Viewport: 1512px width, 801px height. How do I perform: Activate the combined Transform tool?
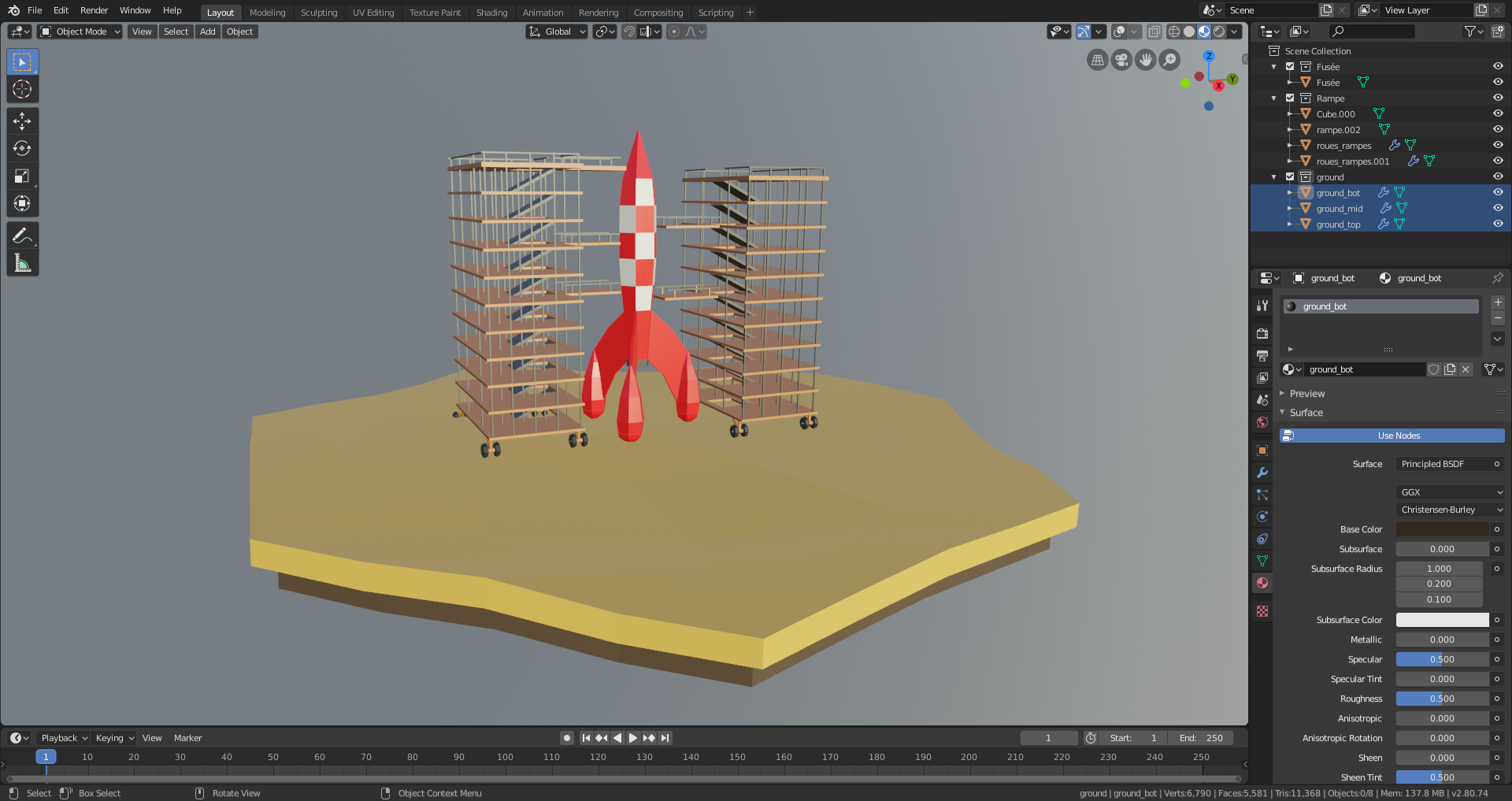pos(22,204)
